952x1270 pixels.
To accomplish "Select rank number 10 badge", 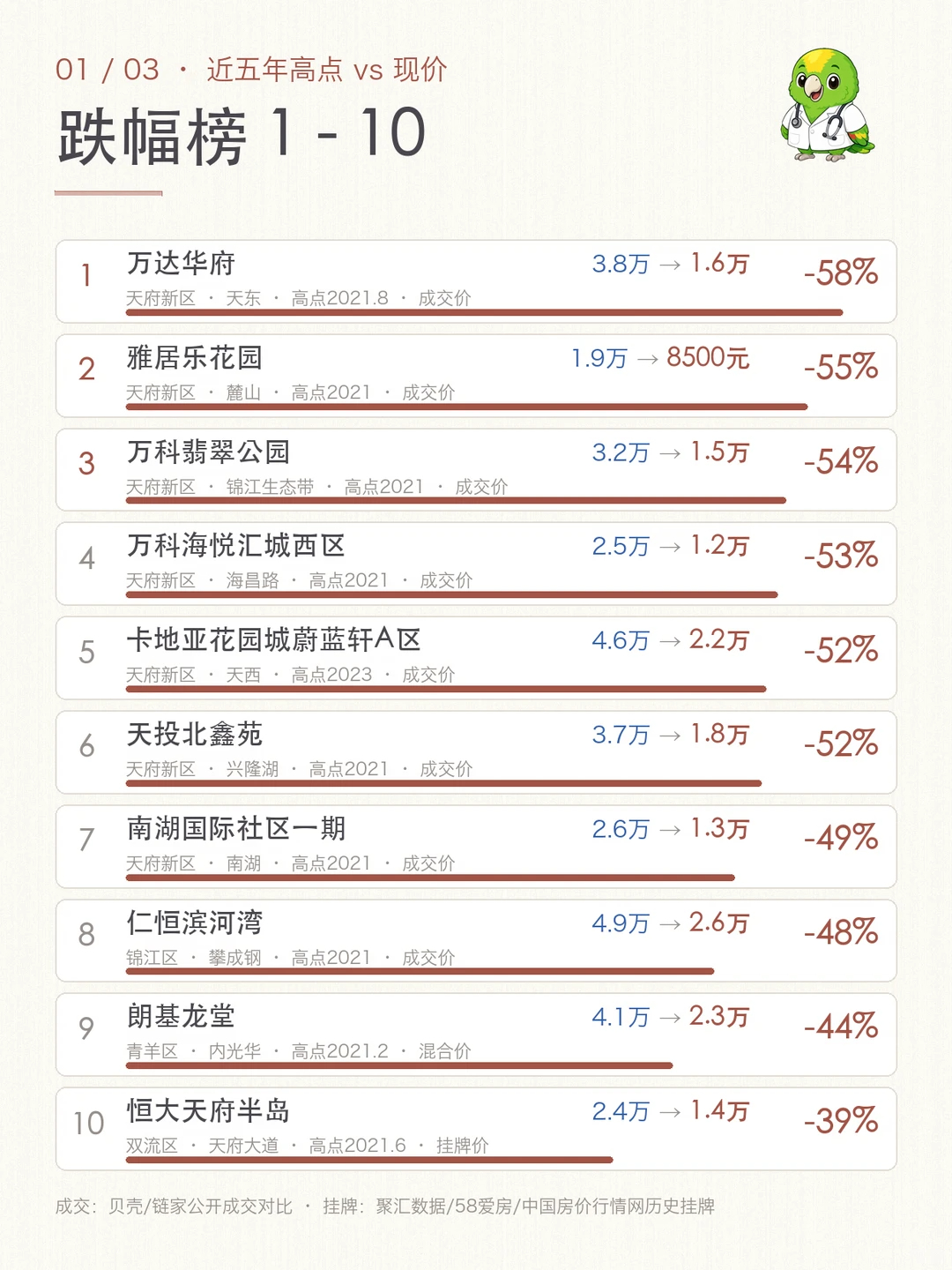I will click(x=88, y=1123).
